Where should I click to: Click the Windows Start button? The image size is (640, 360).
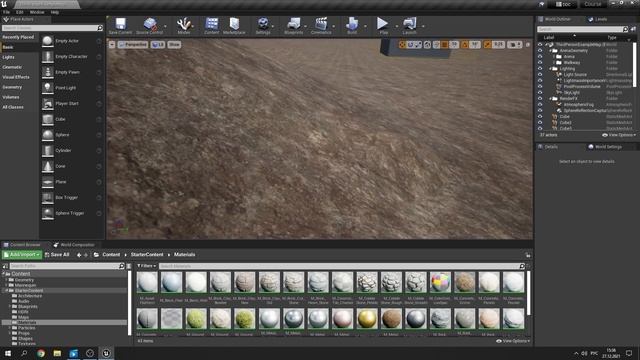8,353
